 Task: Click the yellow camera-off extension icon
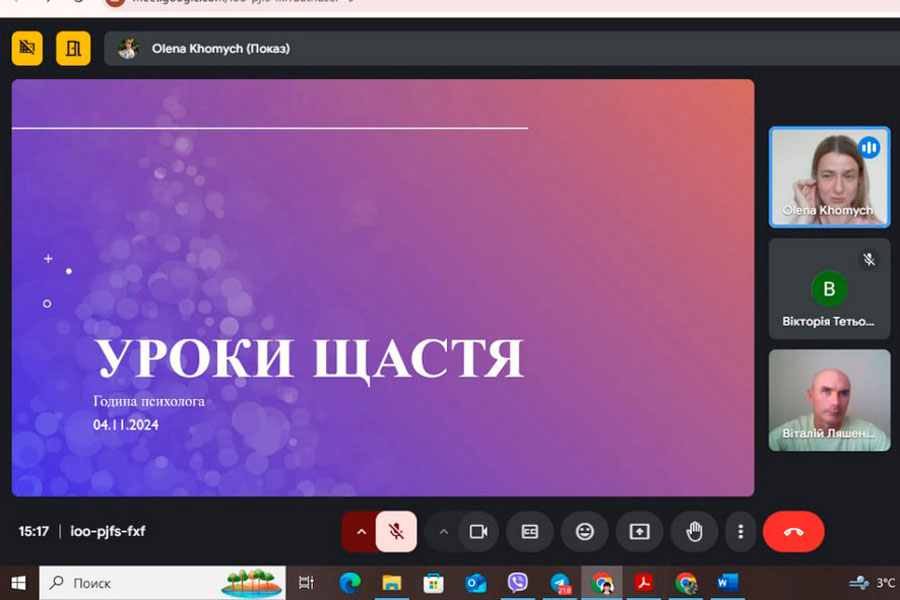coord(27,48)
